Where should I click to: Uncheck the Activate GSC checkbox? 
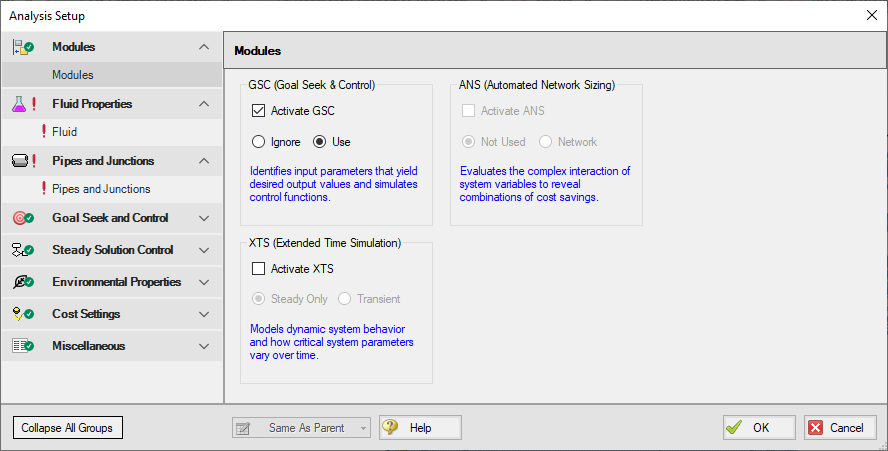259,111
